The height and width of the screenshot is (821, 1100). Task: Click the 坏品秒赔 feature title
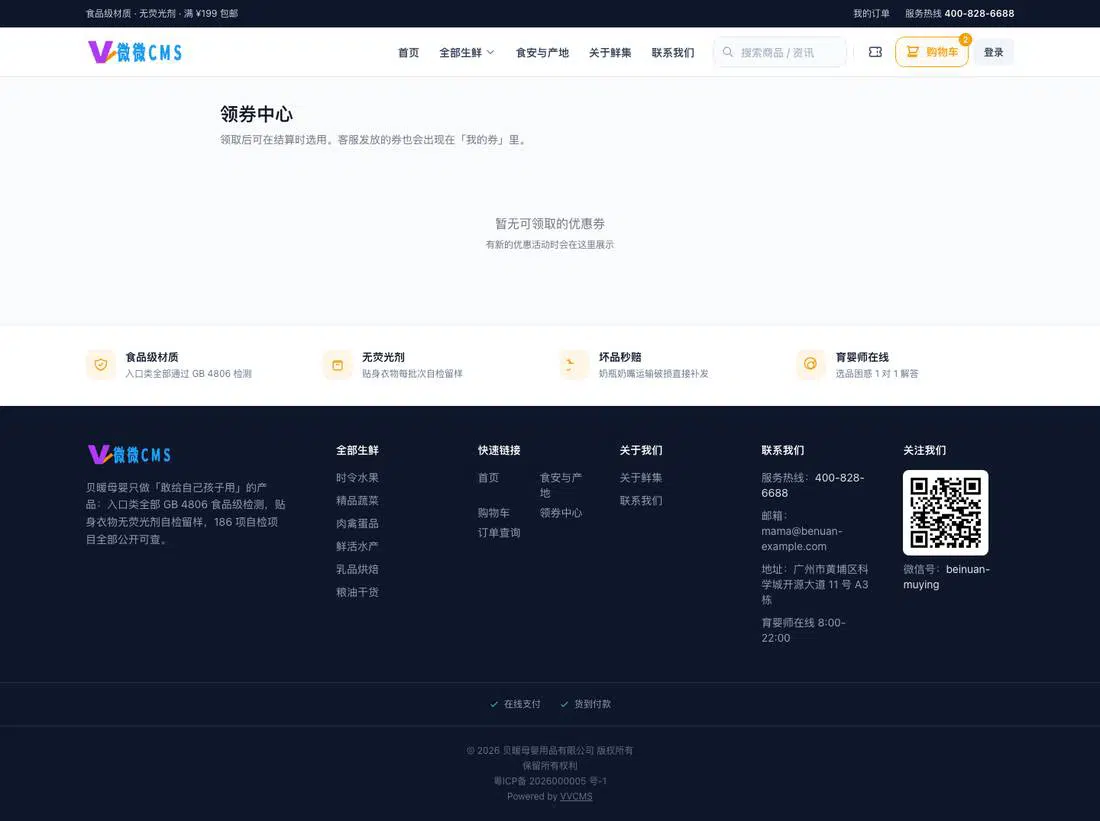[620, 357]
